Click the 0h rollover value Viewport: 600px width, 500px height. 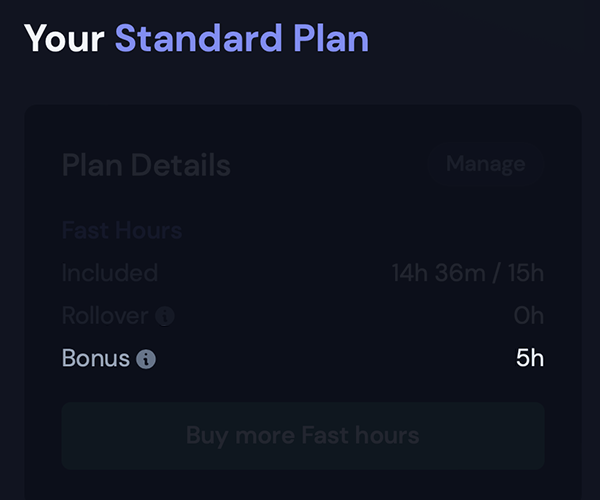529,316
